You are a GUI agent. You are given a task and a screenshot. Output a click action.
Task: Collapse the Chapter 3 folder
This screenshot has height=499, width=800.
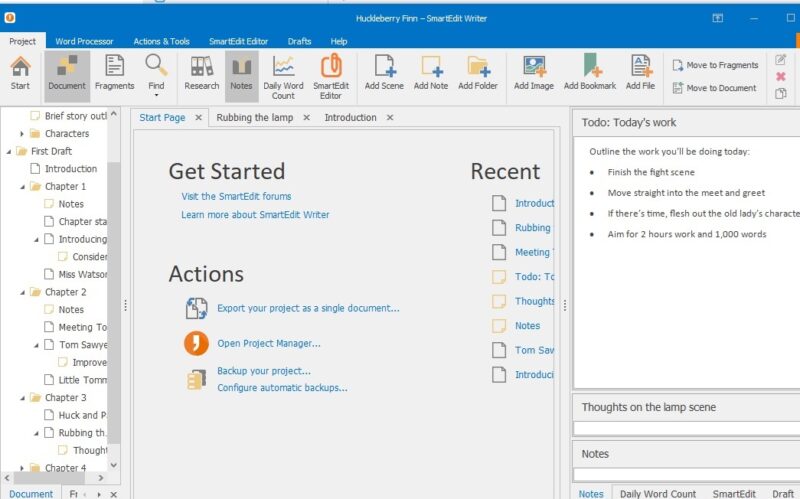pos(22,398)
